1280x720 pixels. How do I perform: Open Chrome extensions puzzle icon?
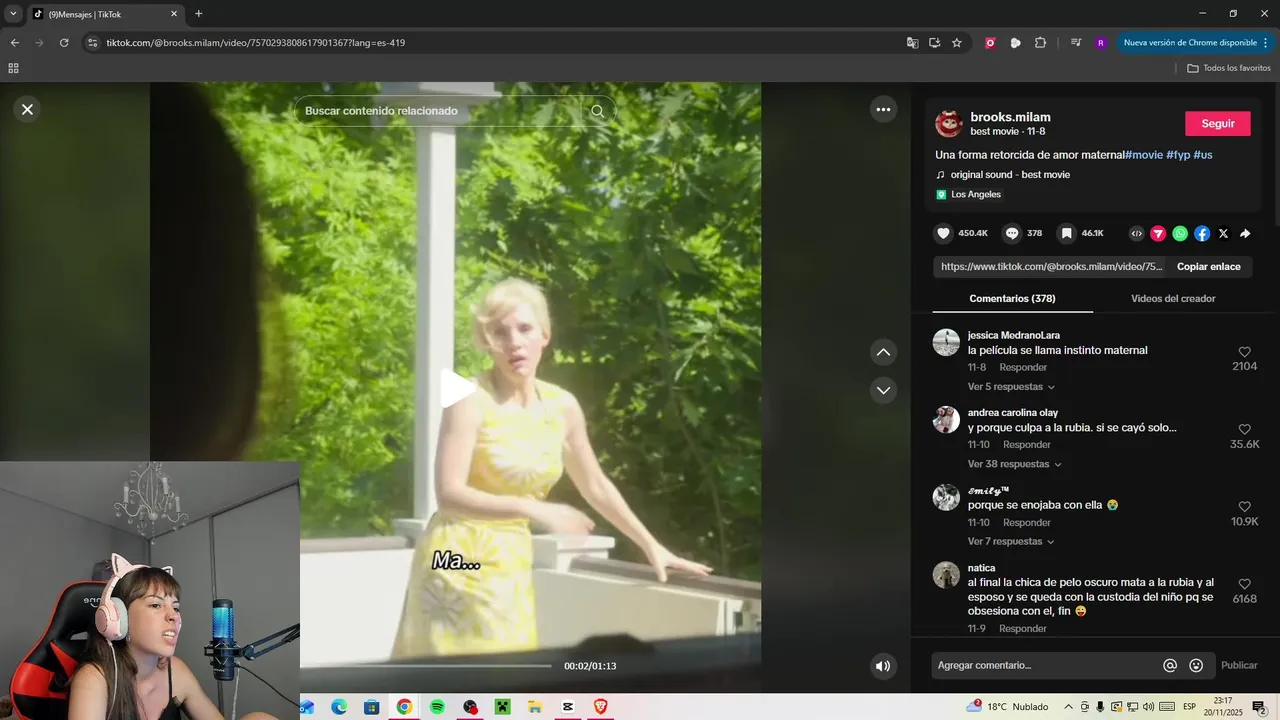(1041, 43)
